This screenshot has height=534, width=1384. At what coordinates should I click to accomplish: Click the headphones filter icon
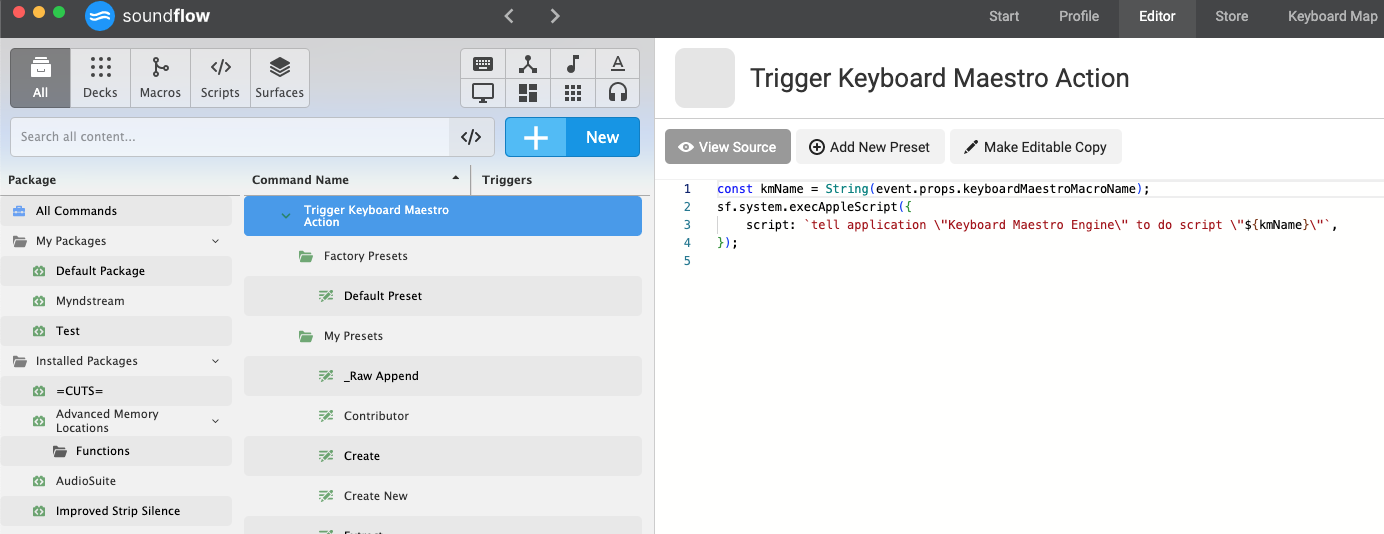click(x=618, y=93)
